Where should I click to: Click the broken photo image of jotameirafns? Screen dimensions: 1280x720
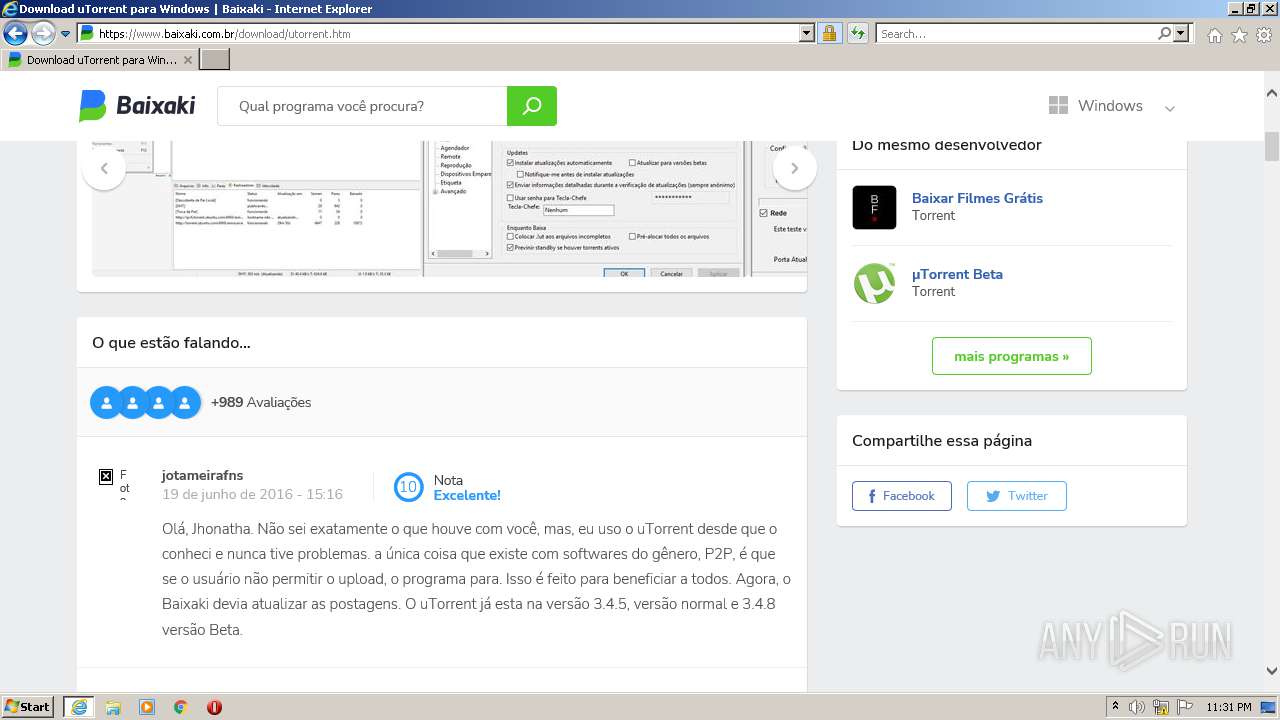click(106, 477)
